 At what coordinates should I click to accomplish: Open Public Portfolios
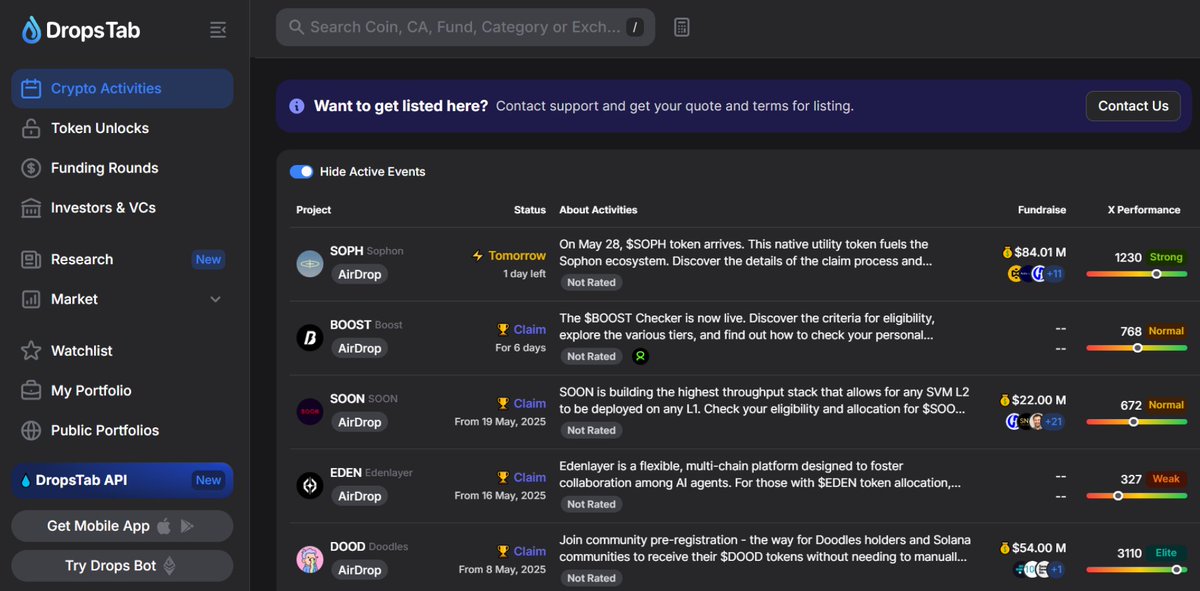pyautogui.click(x=105, y=430)
